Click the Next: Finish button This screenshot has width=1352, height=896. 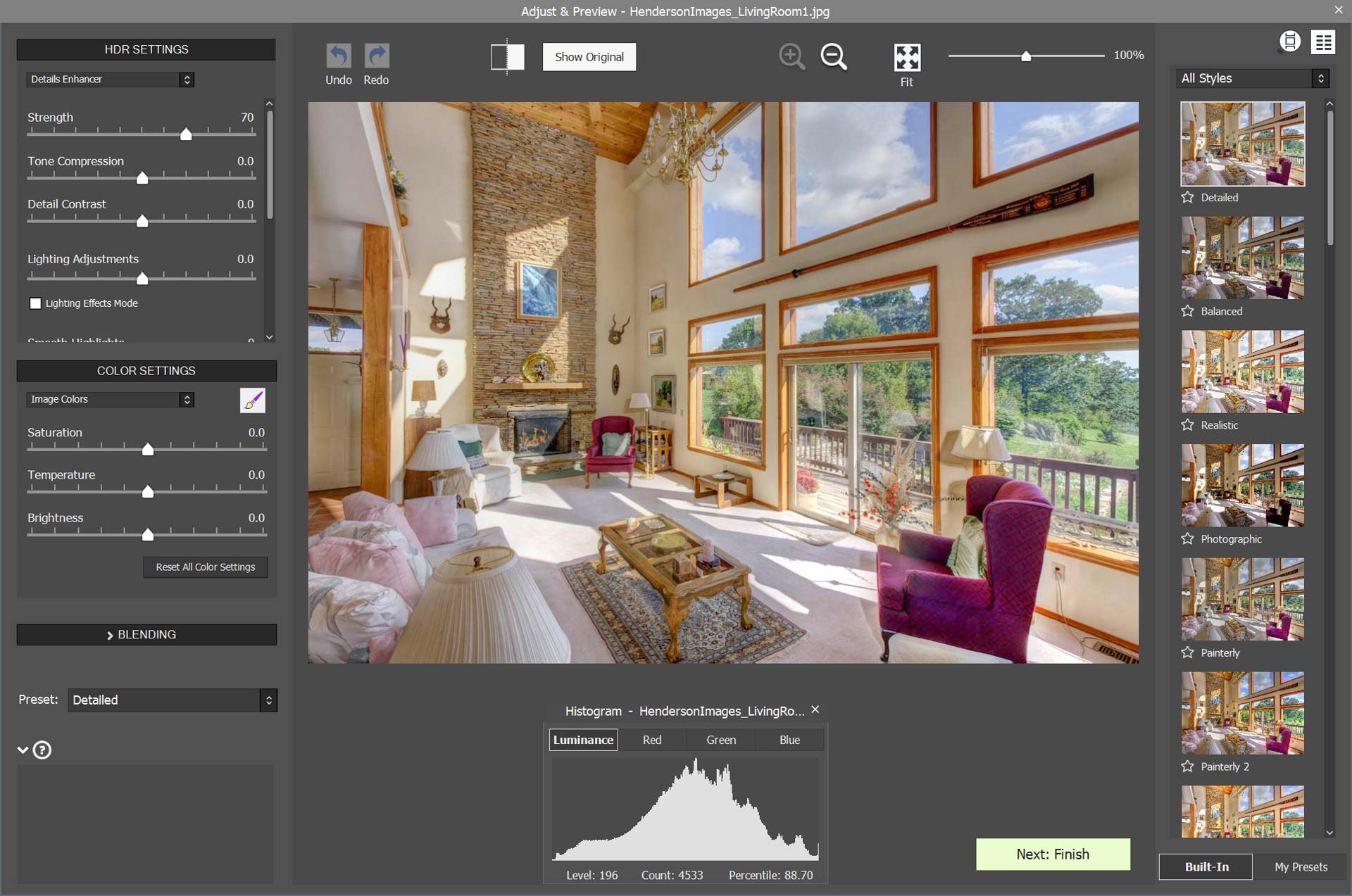coord(1053,854)
